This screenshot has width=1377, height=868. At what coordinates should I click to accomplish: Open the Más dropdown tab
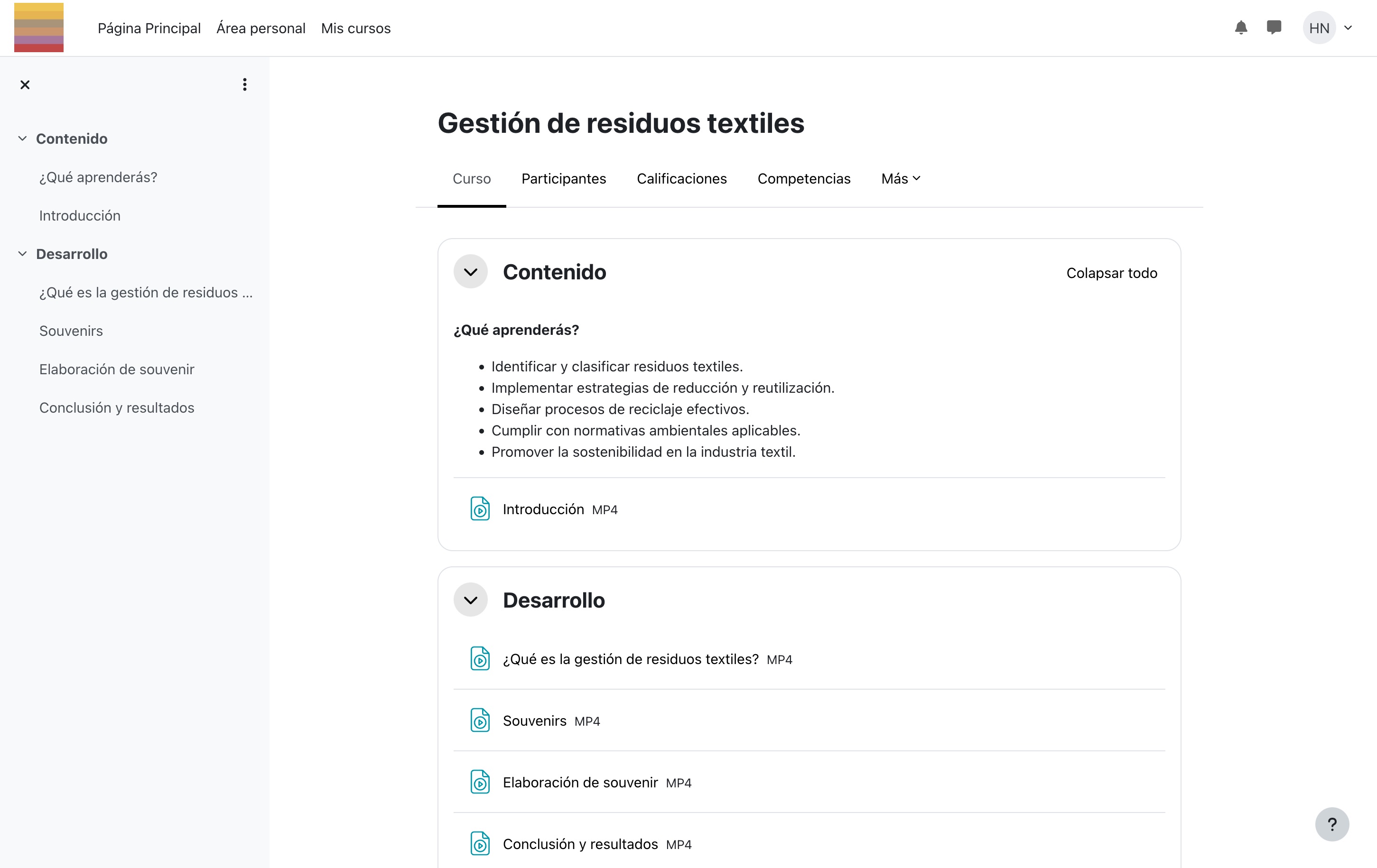(900, 178)
